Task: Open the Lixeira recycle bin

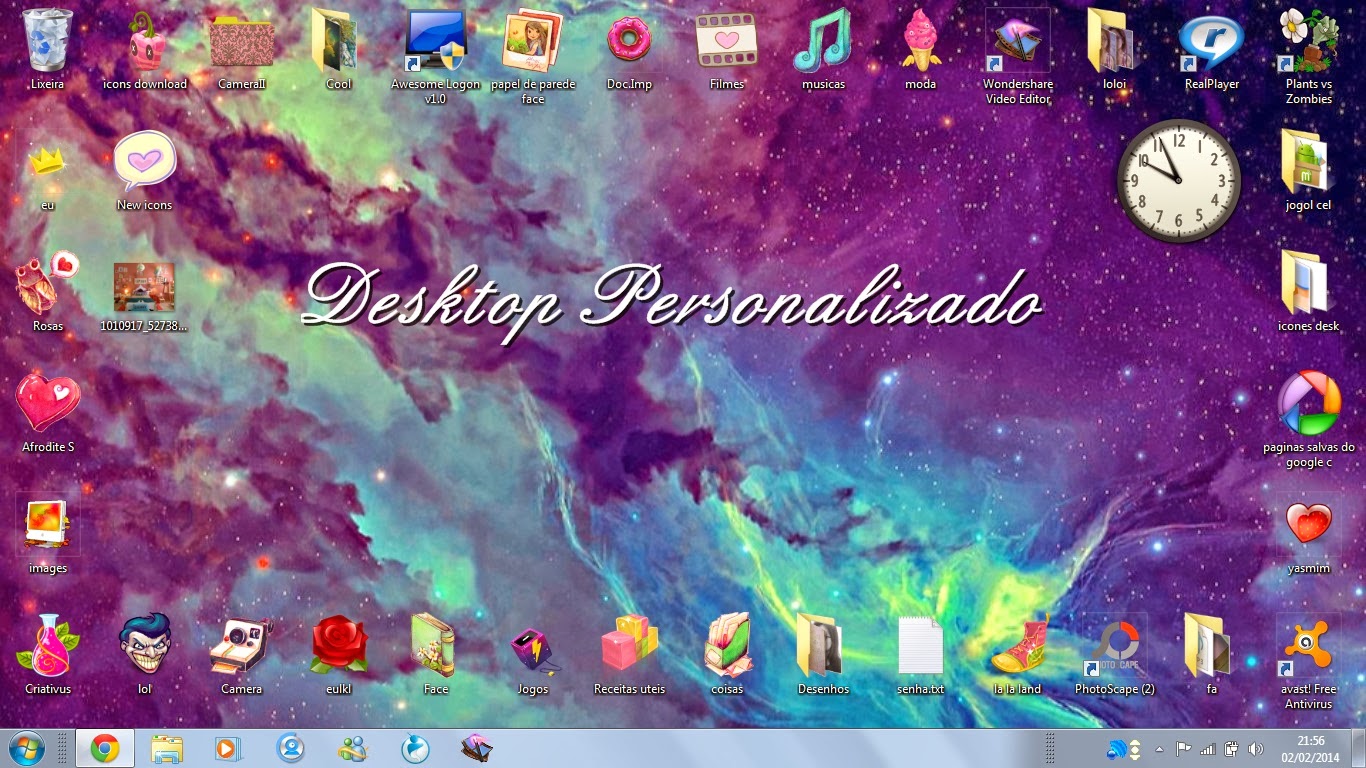Action: (x=45, y=45)
